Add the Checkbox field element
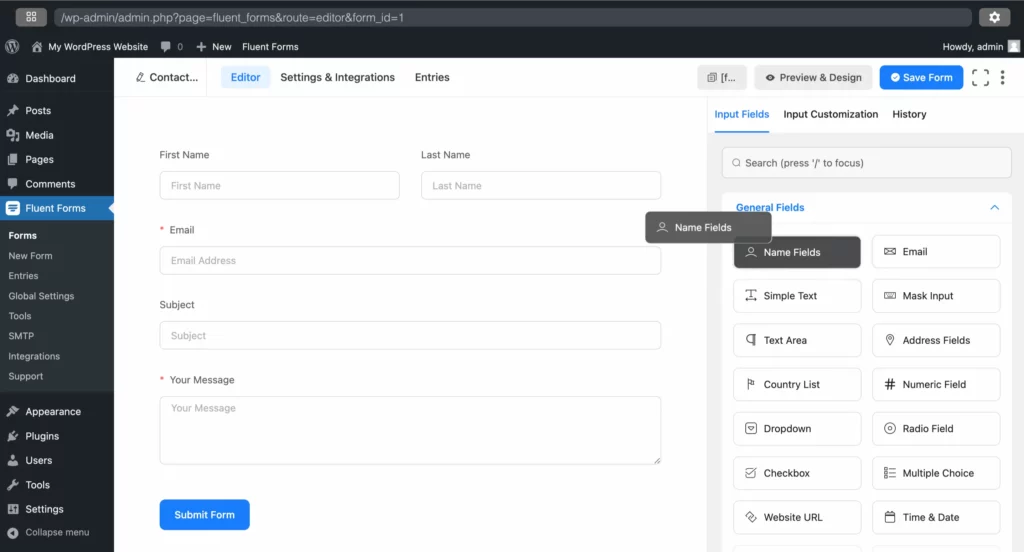The height and width of the screenshot is (552, 1024). click(797, 473)
